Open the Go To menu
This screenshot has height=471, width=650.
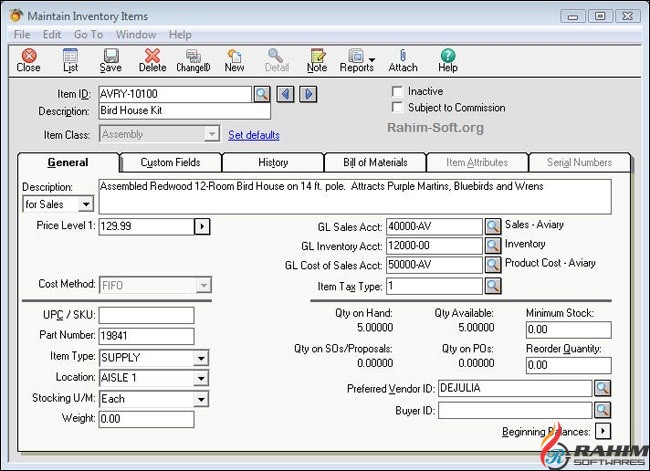click(x=88, y=34)
